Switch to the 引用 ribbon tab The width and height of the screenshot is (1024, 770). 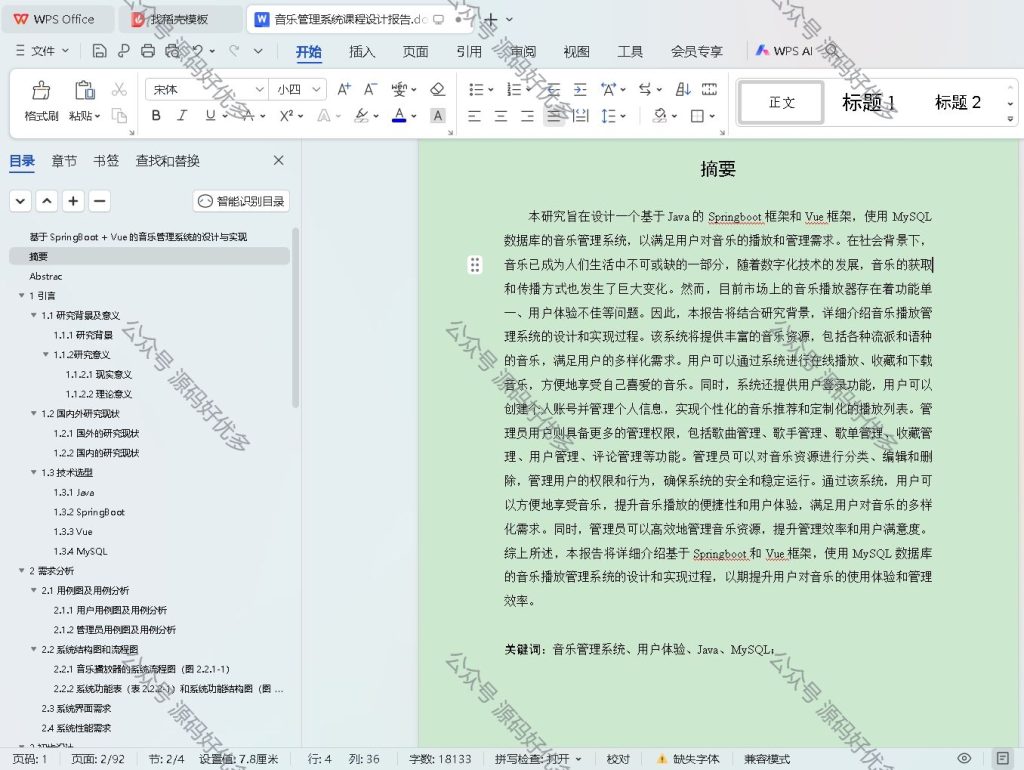(x=469, y=52)
